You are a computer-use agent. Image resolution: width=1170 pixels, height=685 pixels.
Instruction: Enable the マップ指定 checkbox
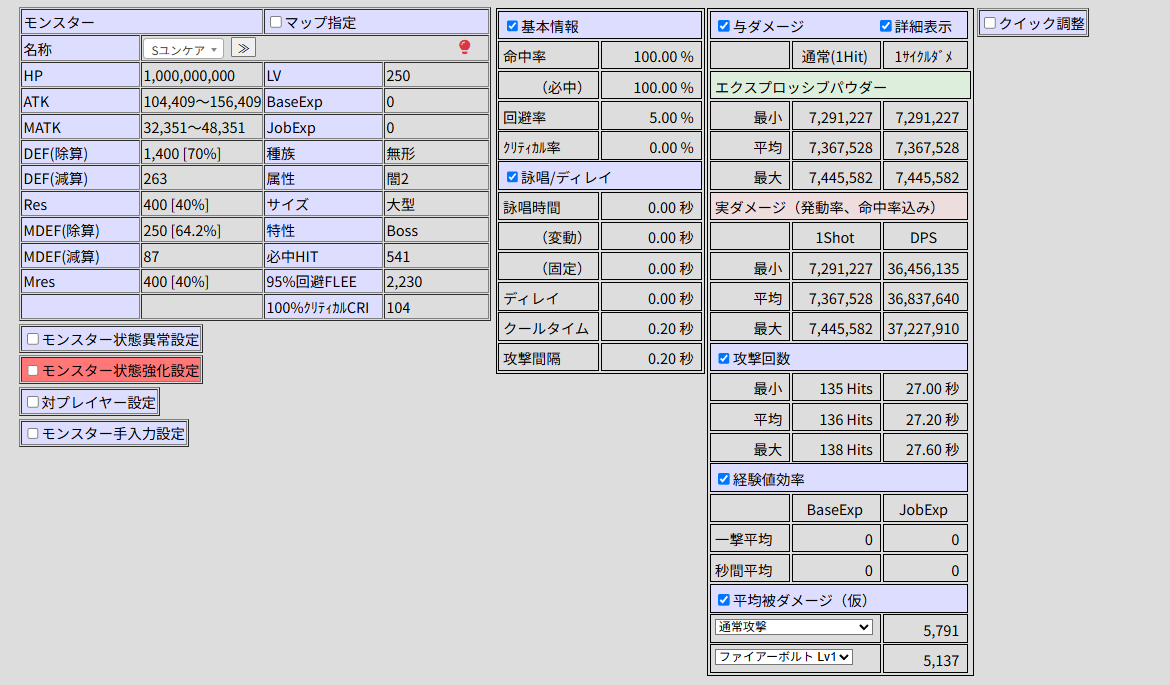coord(277,23)
